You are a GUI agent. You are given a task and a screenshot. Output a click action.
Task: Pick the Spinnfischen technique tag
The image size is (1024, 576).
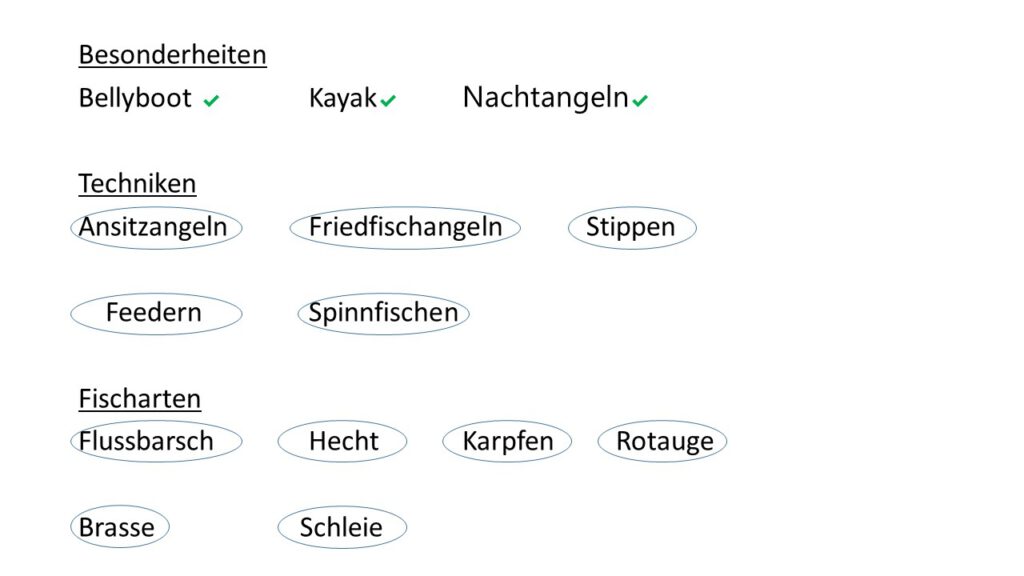click(x=383, y=313)
